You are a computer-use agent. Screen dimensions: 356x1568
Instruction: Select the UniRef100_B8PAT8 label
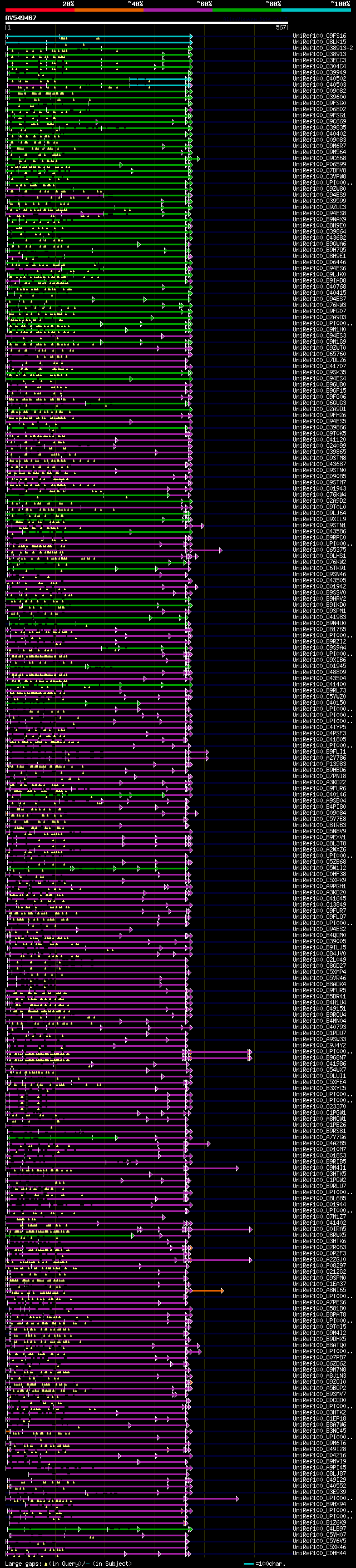pos(319,1314)
